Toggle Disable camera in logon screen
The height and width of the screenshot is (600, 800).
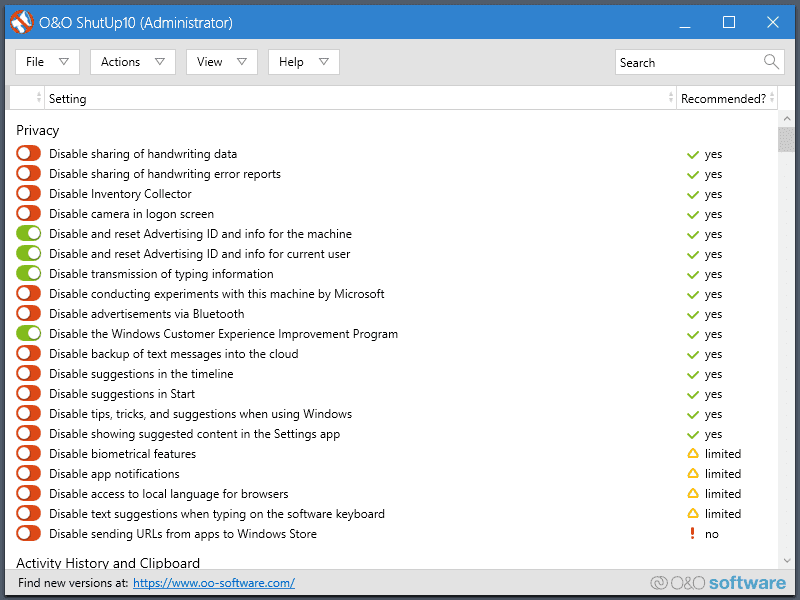point(28,213)
